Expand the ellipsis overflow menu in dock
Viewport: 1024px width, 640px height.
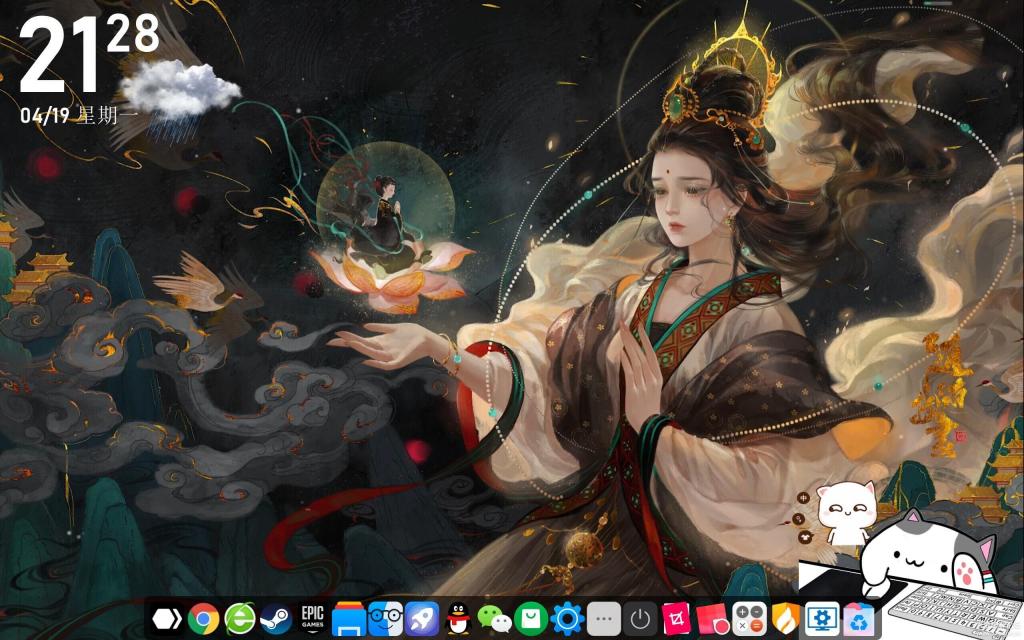(603, 620)
